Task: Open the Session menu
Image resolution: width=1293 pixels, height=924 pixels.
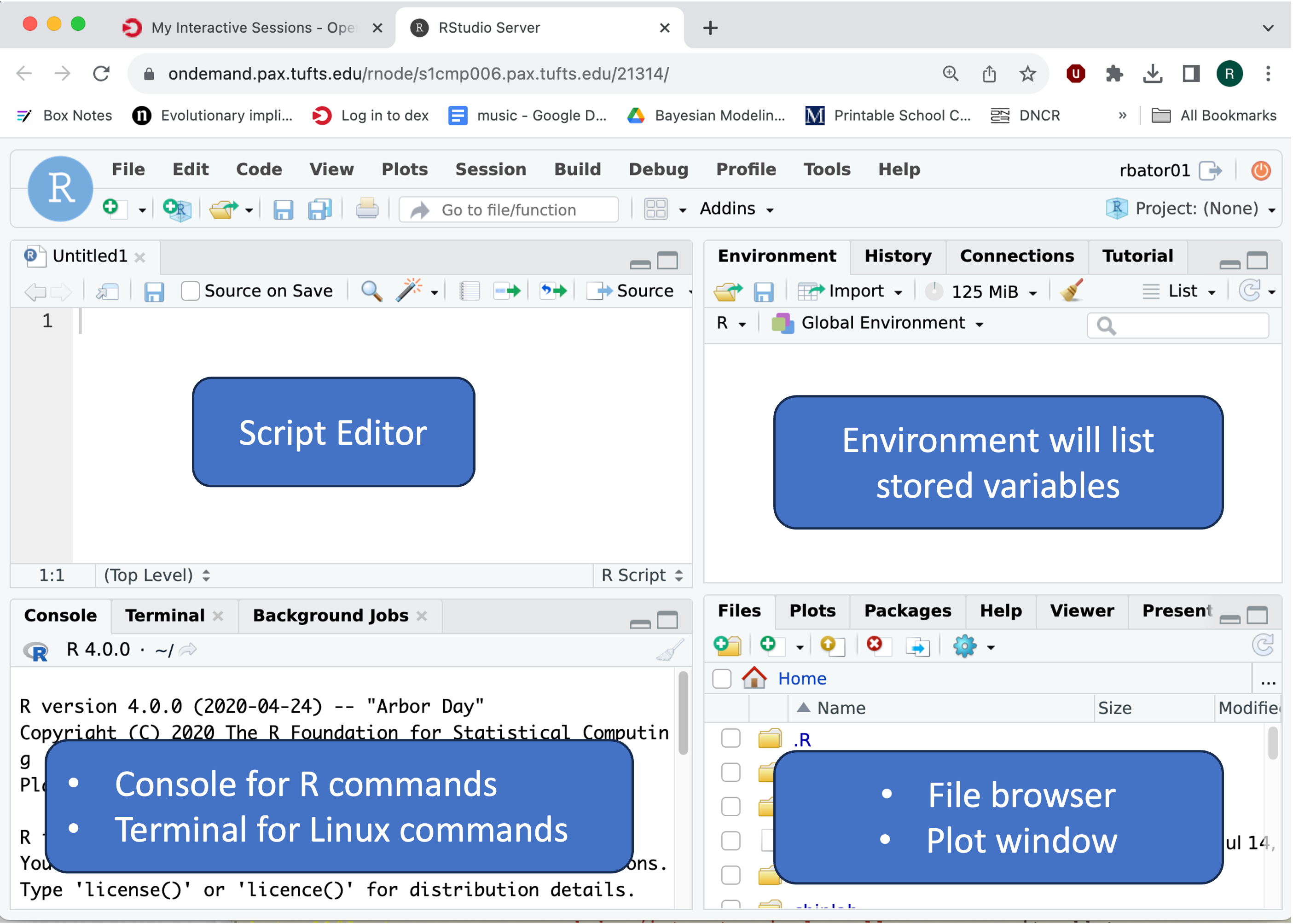Action: point(490,169)
